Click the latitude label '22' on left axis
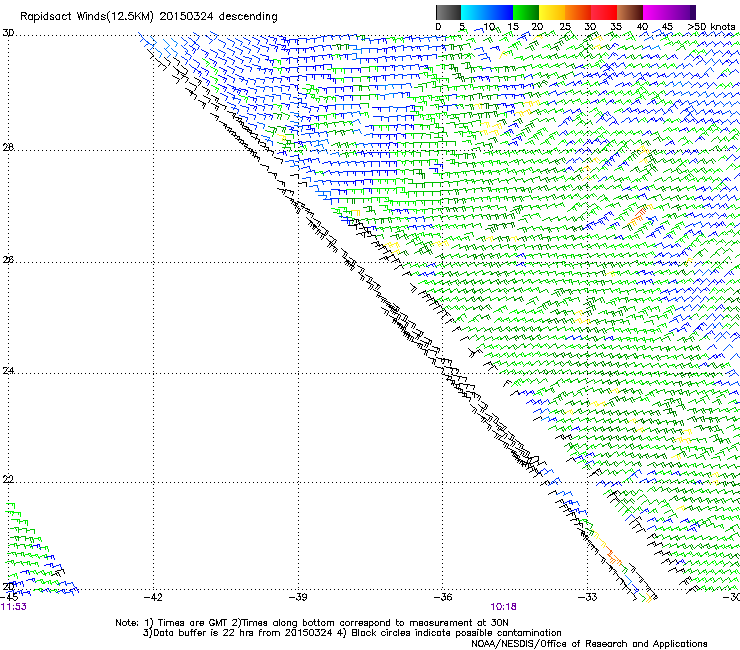 tap(8, 480)
